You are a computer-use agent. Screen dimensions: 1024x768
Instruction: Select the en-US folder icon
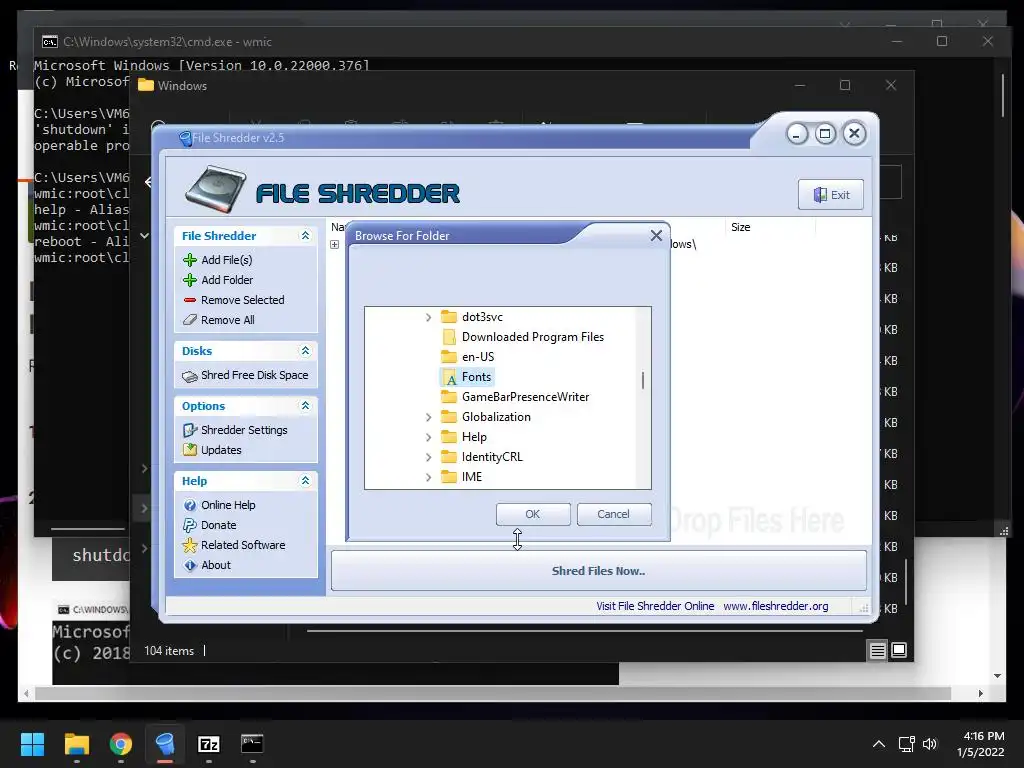pos(449,357)
